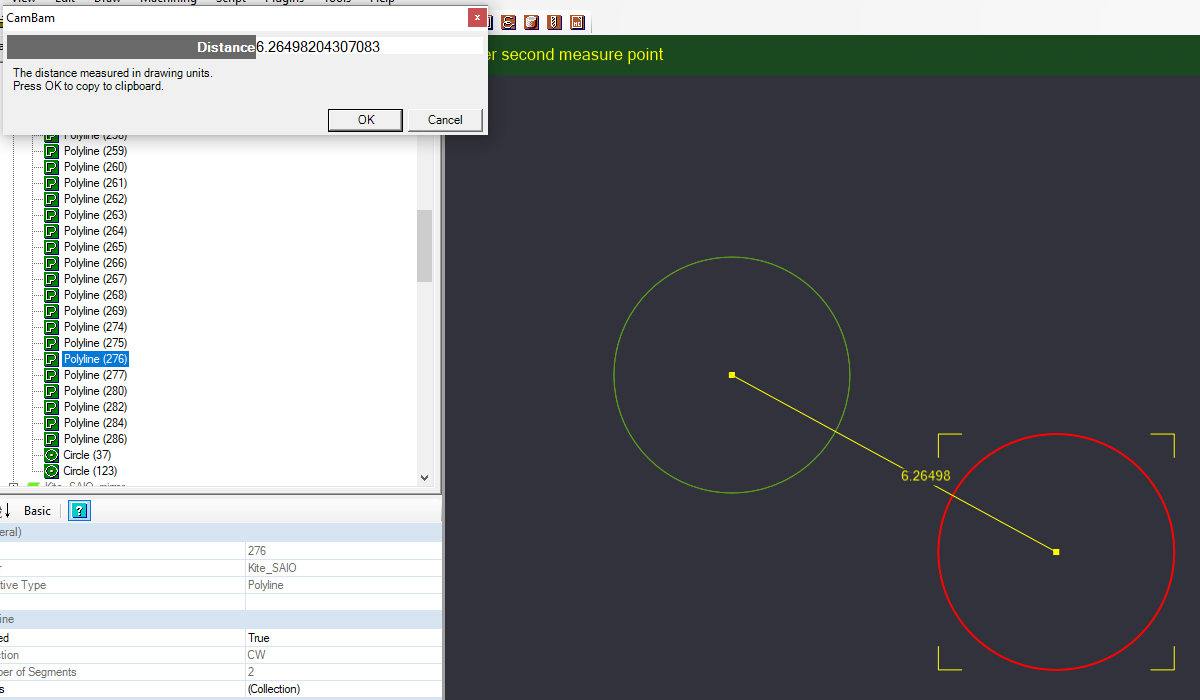
Task: Click the second measure point in red circle
Action: click(1056, 552)
